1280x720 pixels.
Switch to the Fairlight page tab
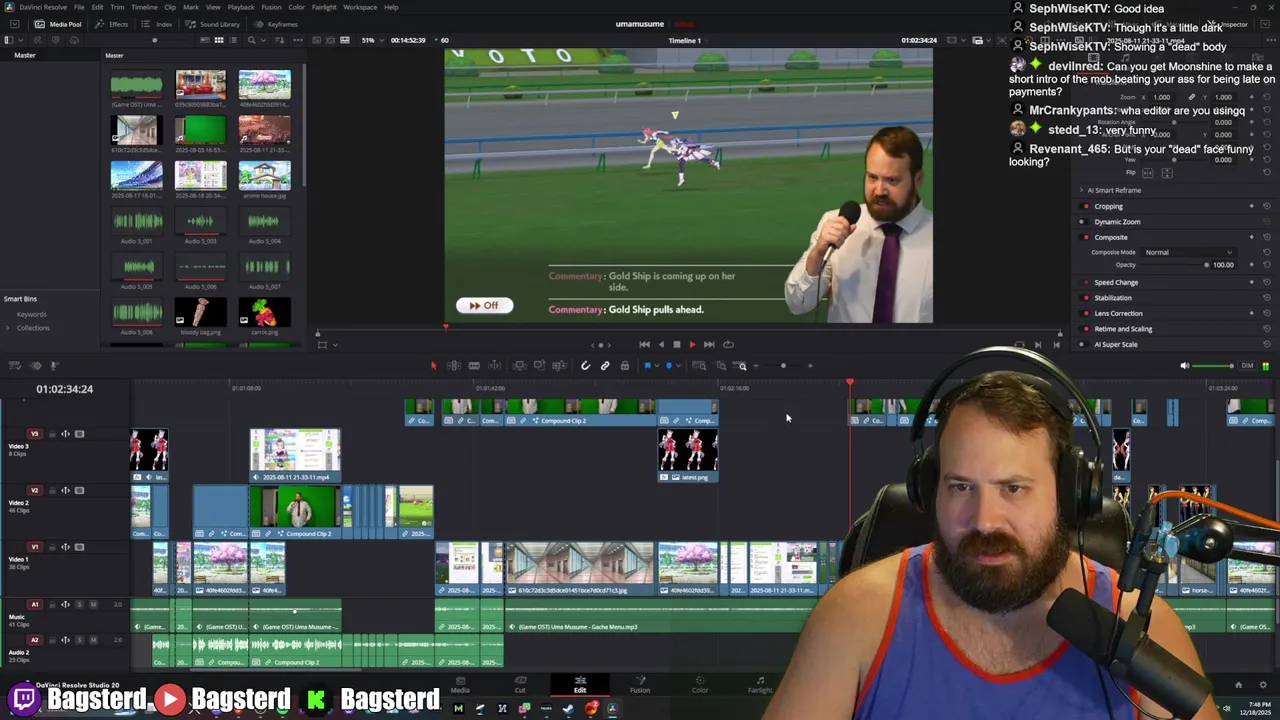[x=760, y=685]
